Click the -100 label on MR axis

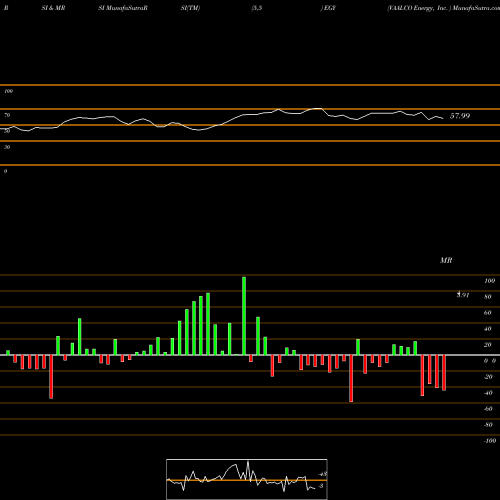point(490,441)
